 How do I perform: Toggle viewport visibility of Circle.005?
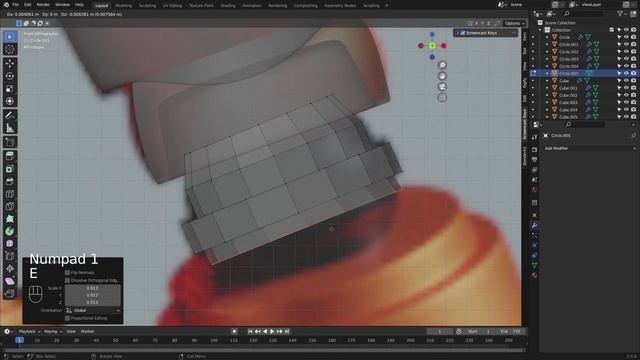[626, 73]
